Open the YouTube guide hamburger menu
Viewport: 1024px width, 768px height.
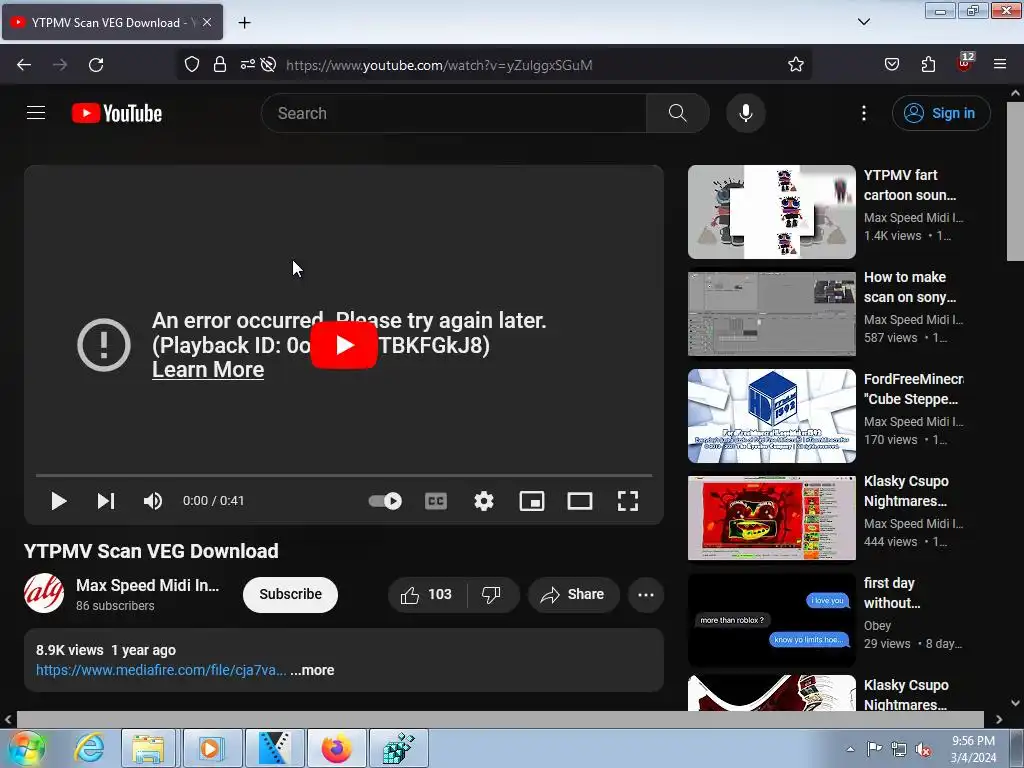click(x=36, y=113)
